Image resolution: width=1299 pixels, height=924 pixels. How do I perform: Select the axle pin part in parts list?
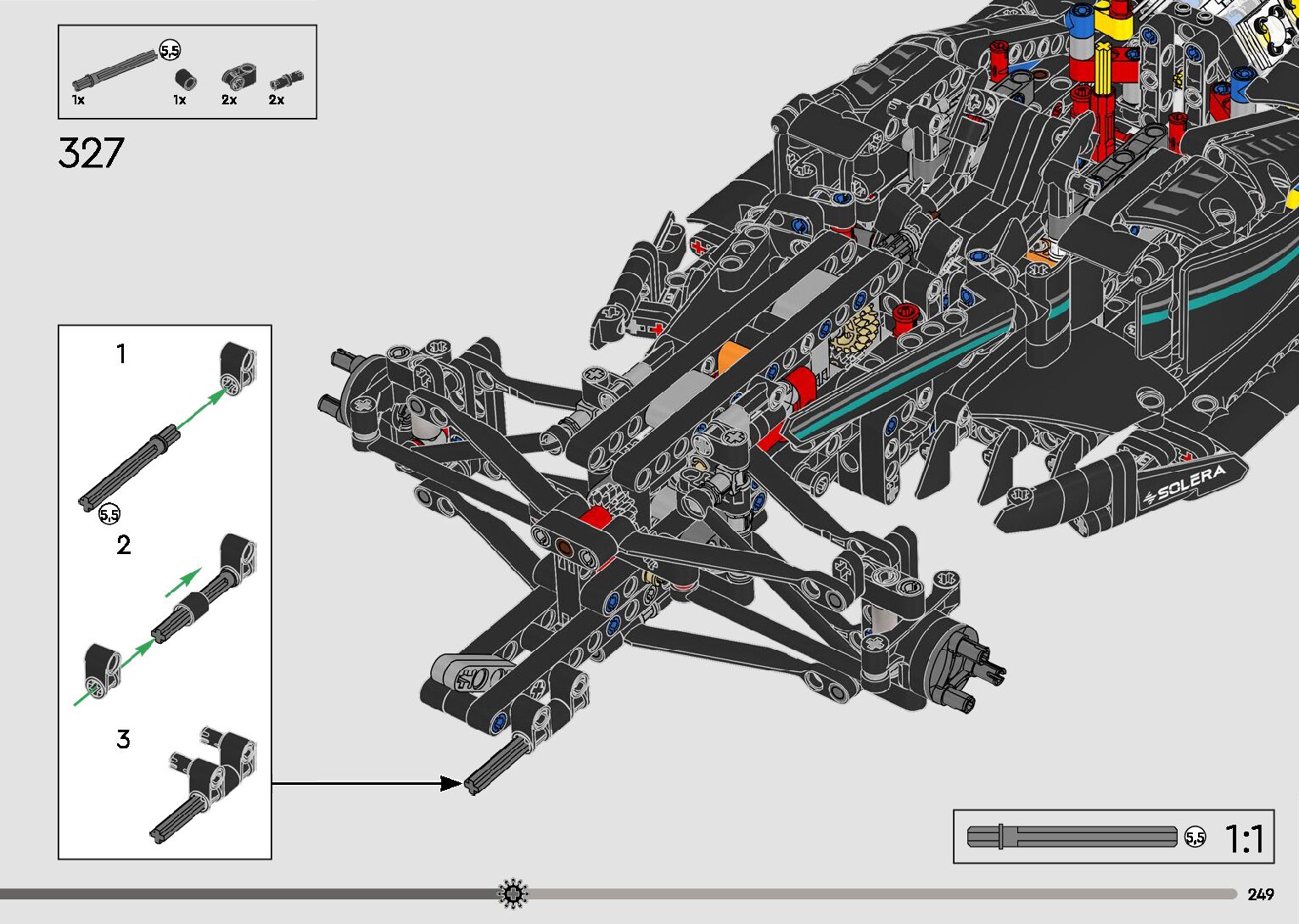[282, 81]
